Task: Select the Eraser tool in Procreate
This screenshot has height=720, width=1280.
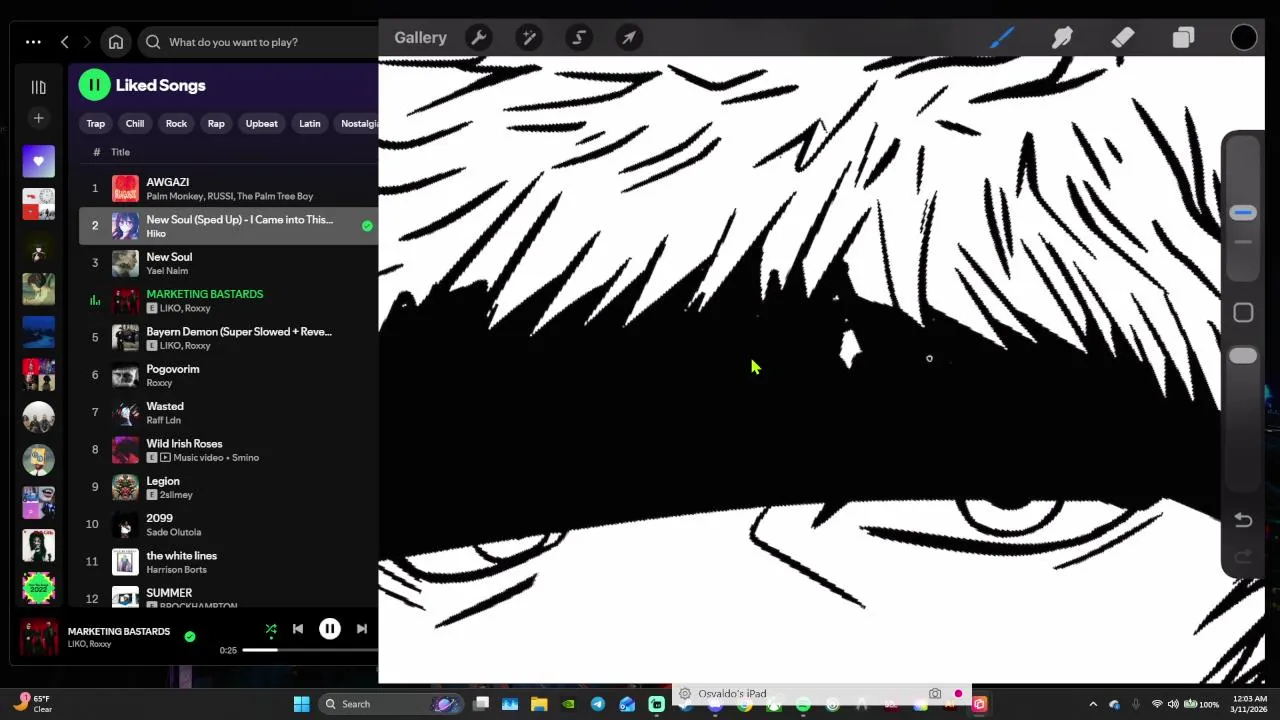Action: point(1123,38)
